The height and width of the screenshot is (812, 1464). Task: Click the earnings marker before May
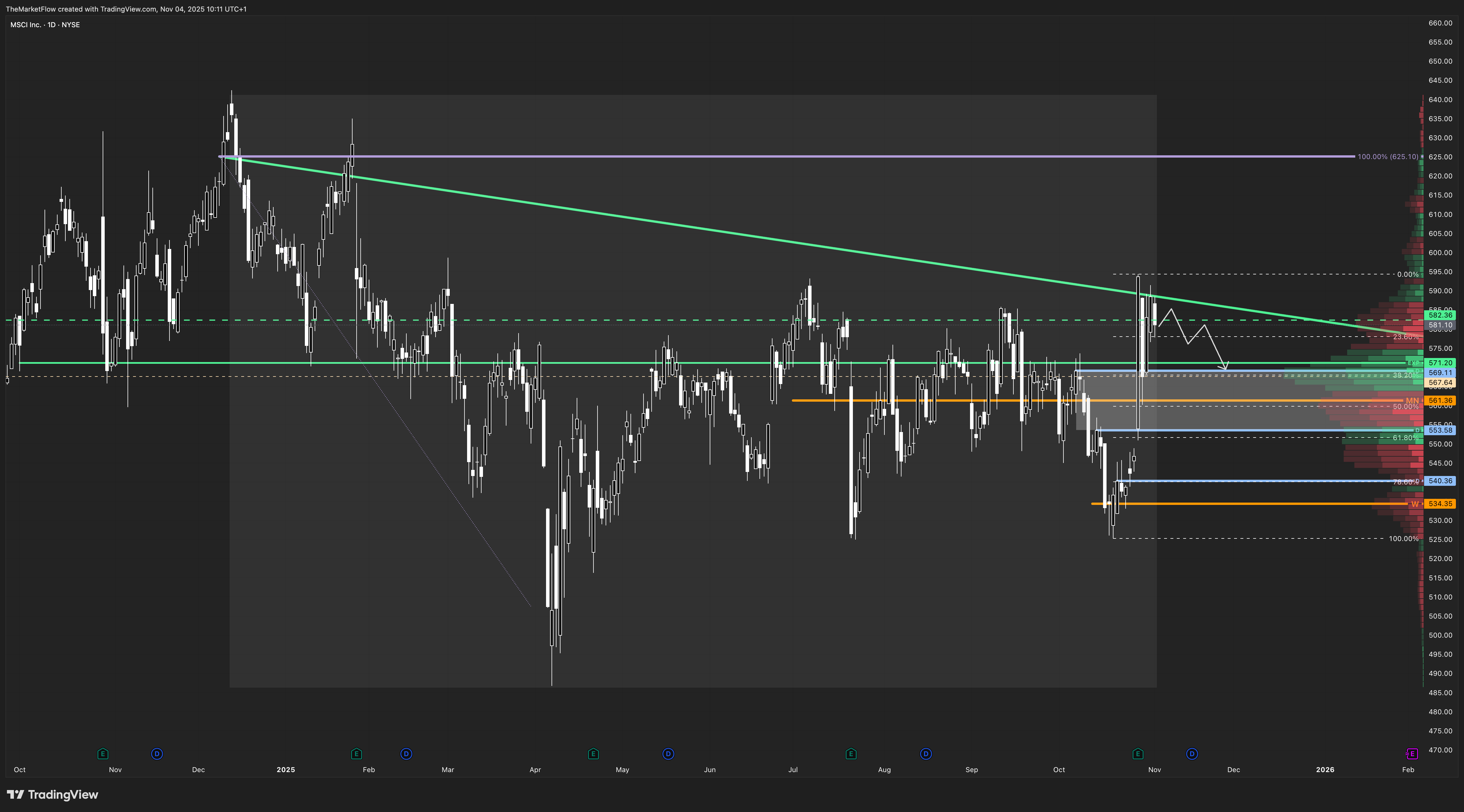point(593,754)
